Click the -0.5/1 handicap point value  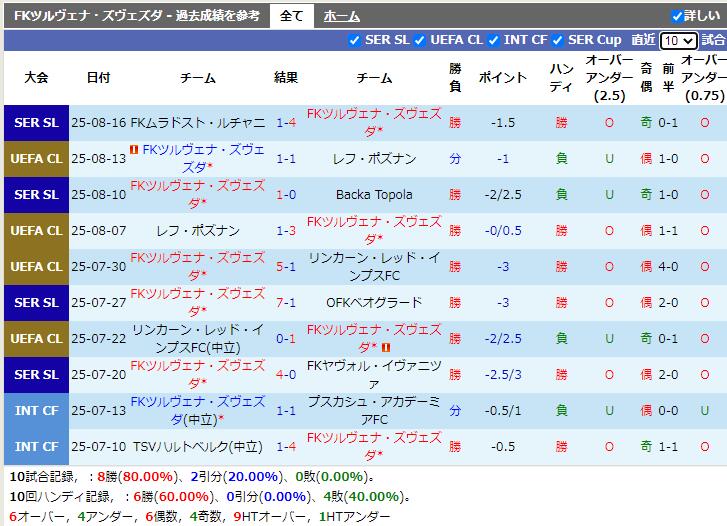(503, 411)
